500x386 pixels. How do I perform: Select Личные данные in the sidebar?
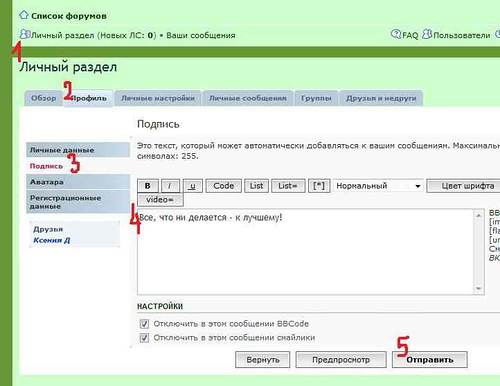tap(78, 150)
